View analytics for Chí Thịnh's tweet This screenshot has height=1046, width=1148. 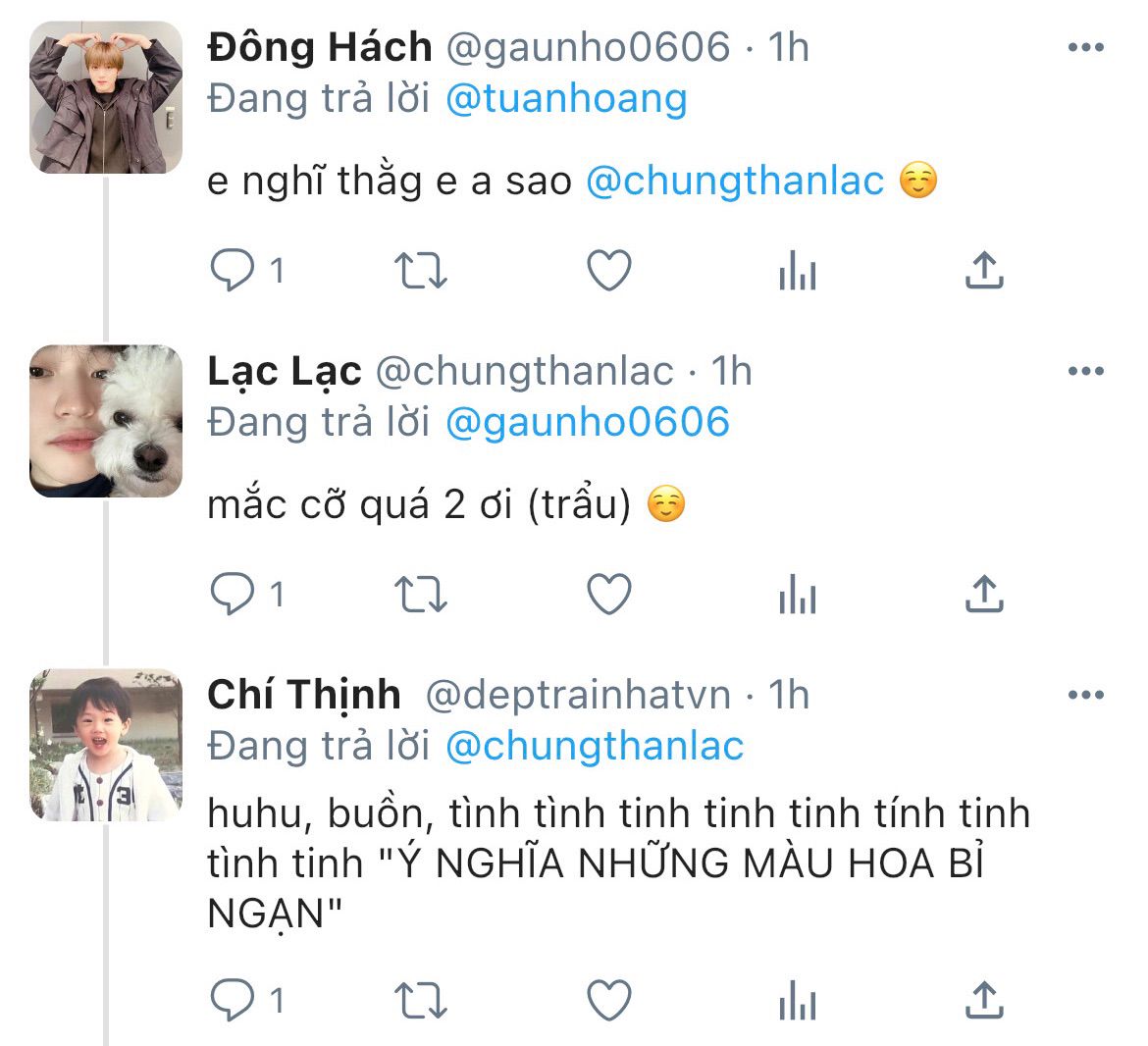pyautogui.click(x=797, y=1001)
